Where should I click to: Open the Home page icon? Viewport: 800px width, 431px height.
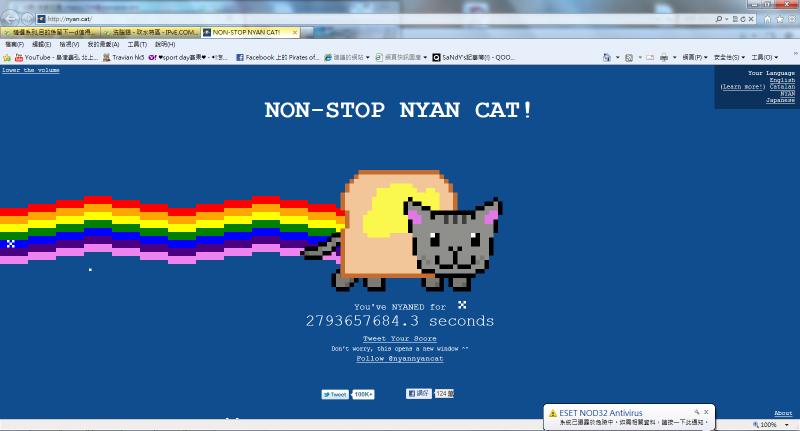click(767, 19)
